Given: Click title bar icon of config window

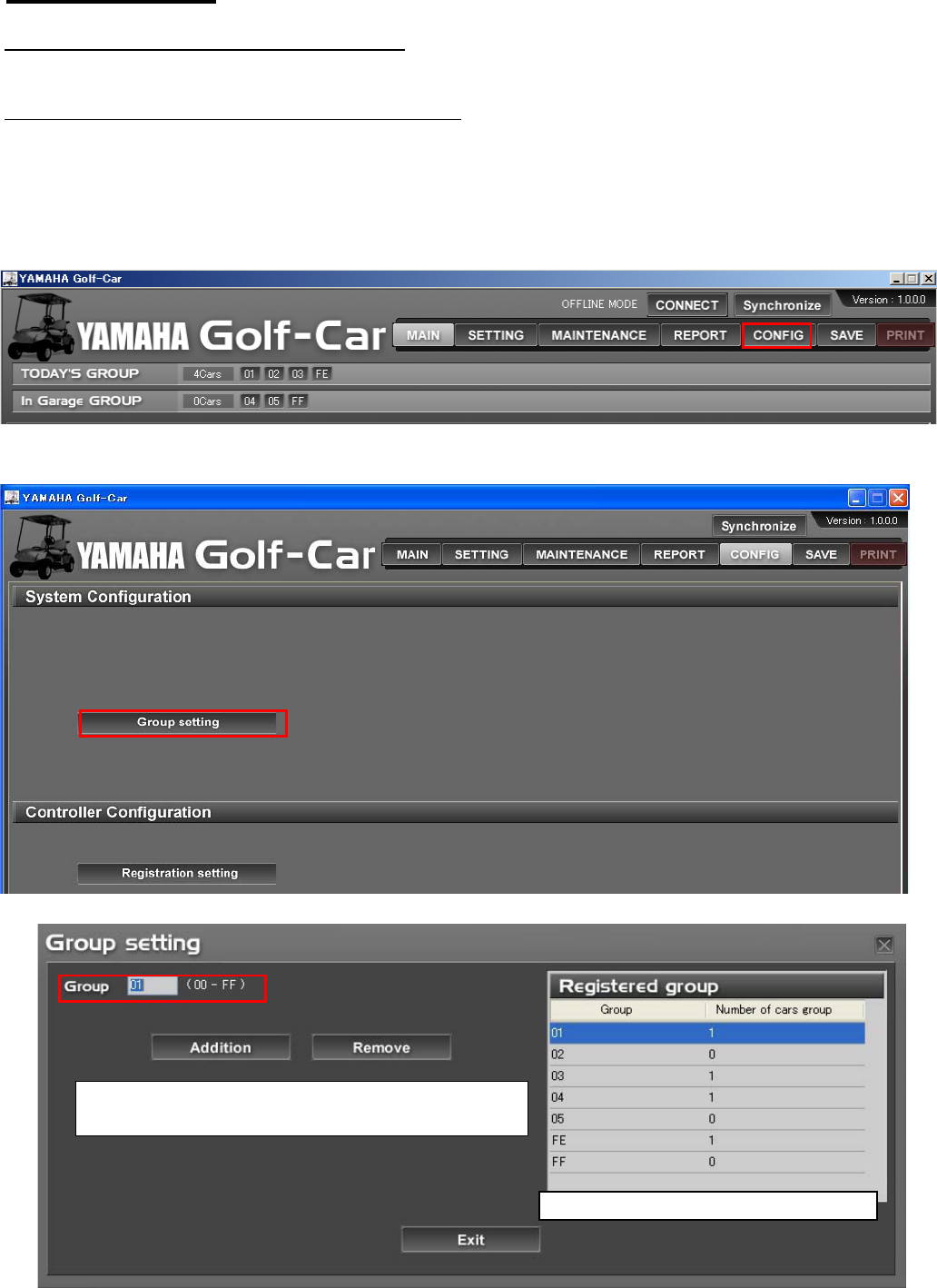Looking at the screenshot, I should pyautogui.click(x=12, y=498).
